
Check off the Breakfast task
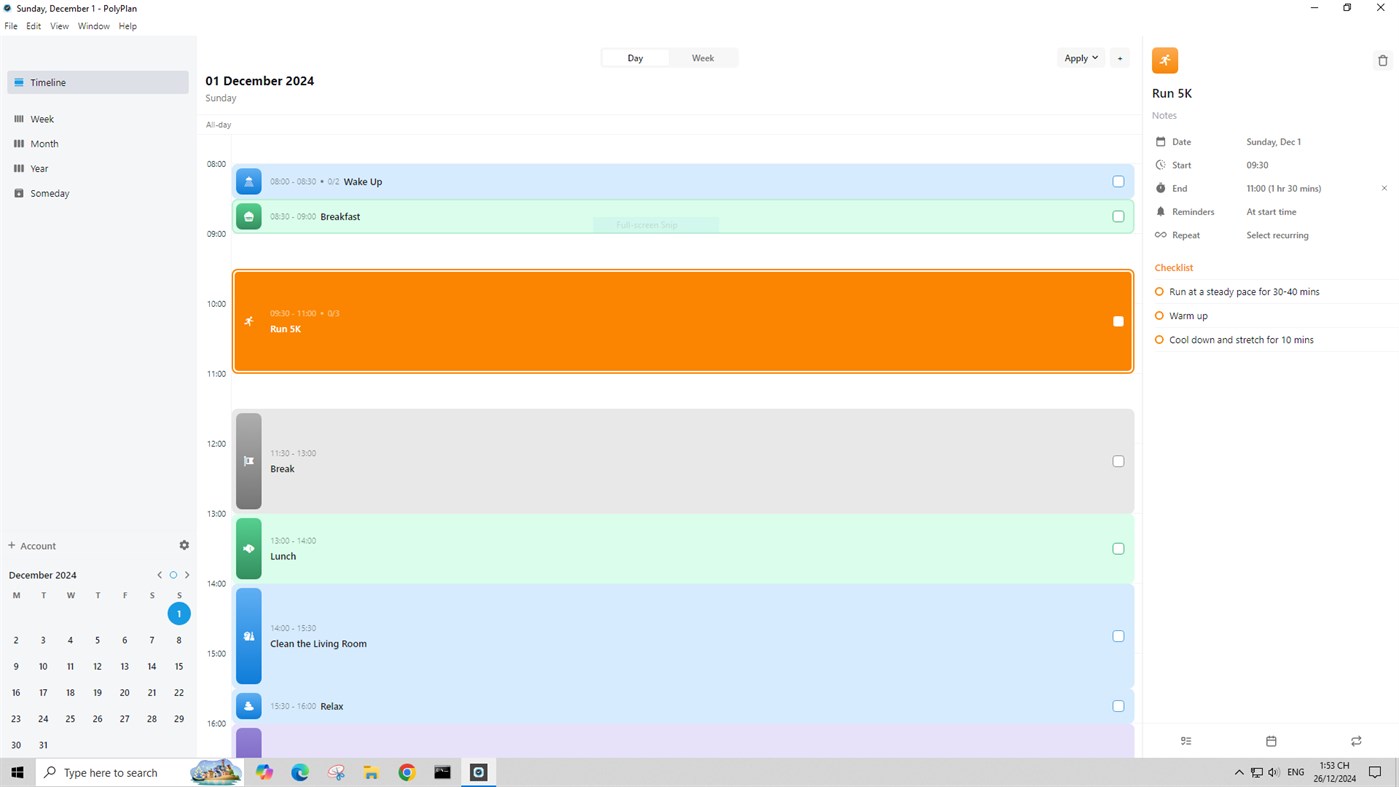(1118, 216)
